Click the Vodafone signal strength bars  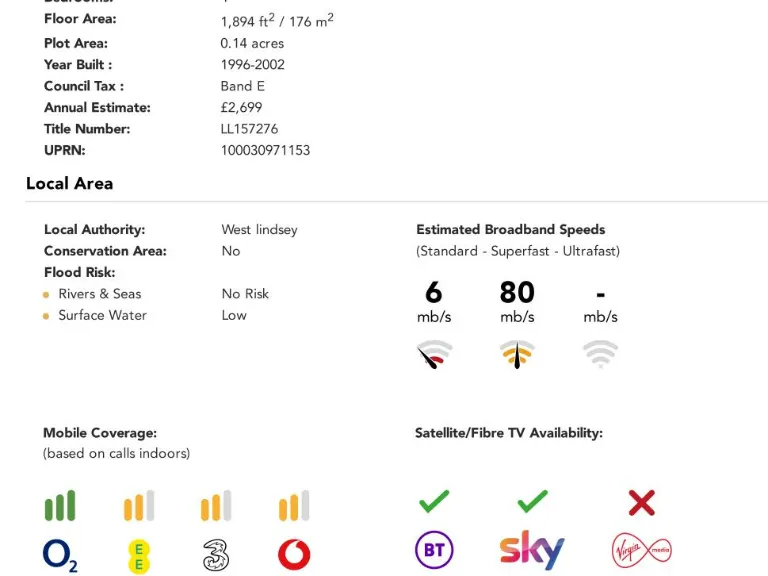294,506
